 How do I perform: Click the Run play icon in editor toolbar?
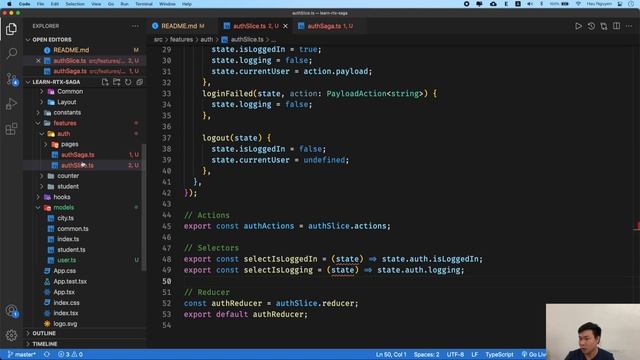(x=578, y=26)
